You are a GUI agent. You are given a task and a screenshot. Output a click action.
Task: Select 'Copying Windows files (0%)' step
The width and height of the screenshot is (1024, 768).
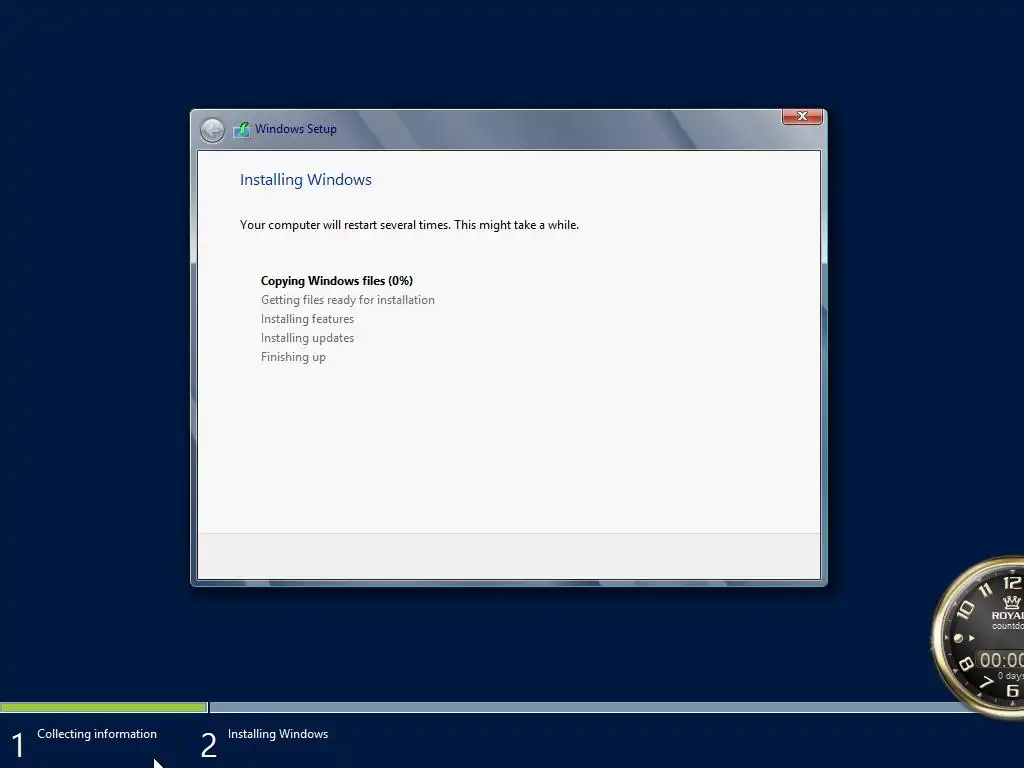coord(337,281)
